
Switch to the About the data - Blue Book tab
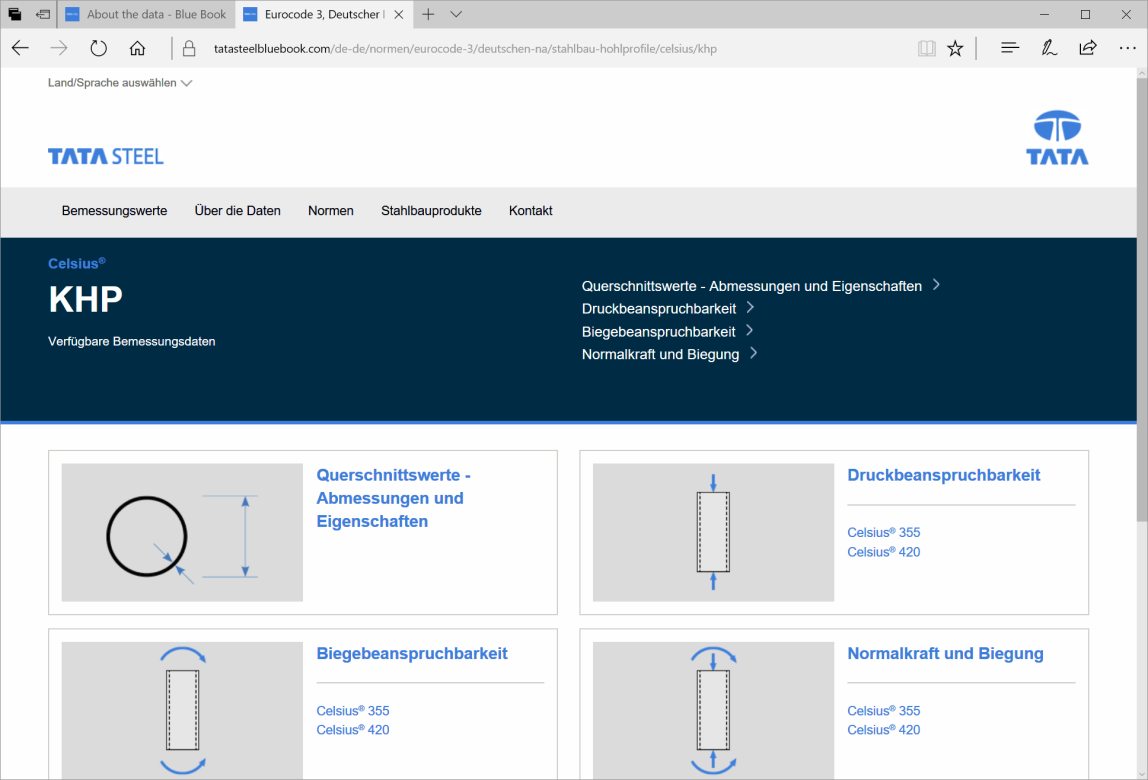pos(146,14)
